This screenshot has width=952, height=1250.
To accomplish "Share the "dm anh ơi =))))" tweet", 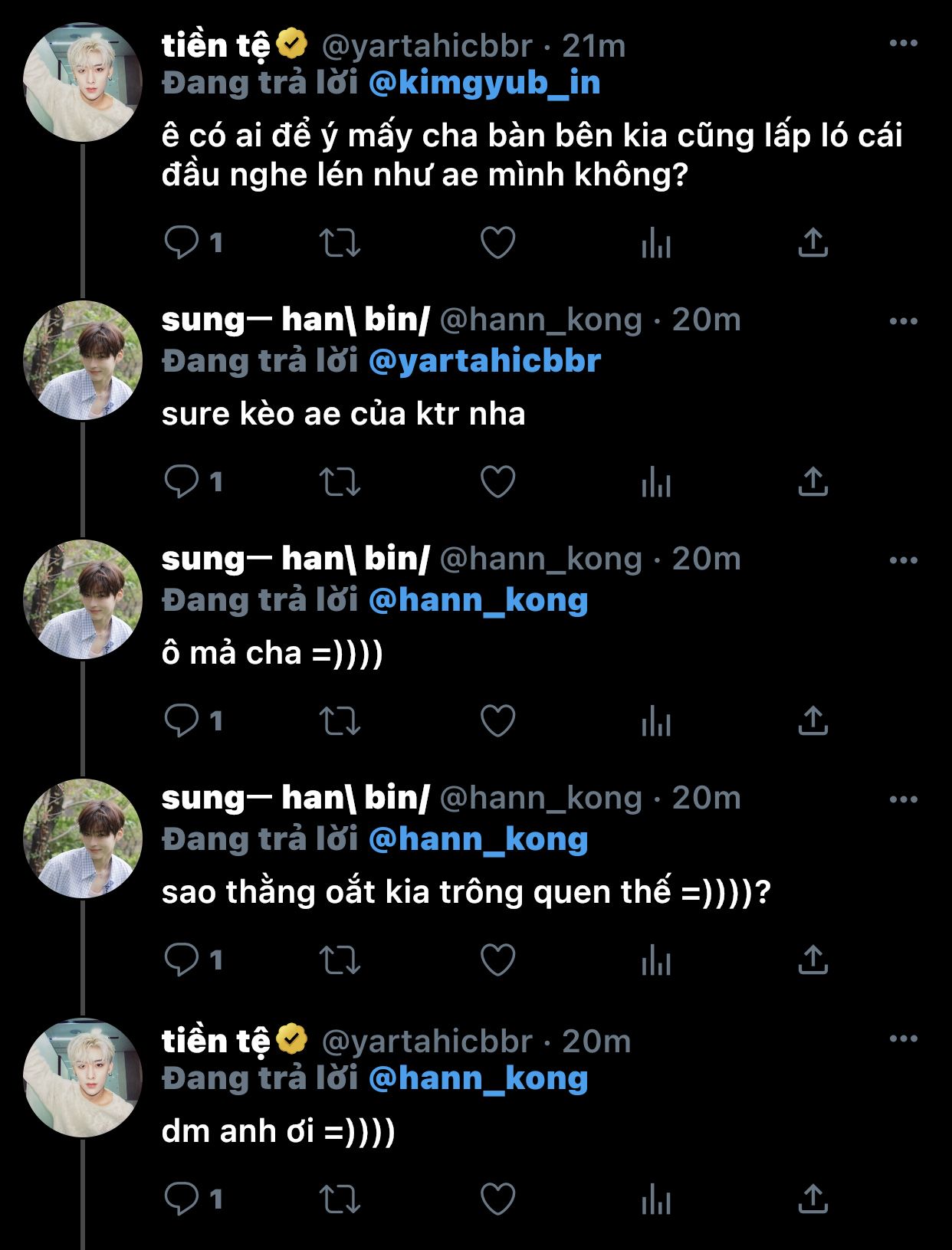I will (812, 1199).
